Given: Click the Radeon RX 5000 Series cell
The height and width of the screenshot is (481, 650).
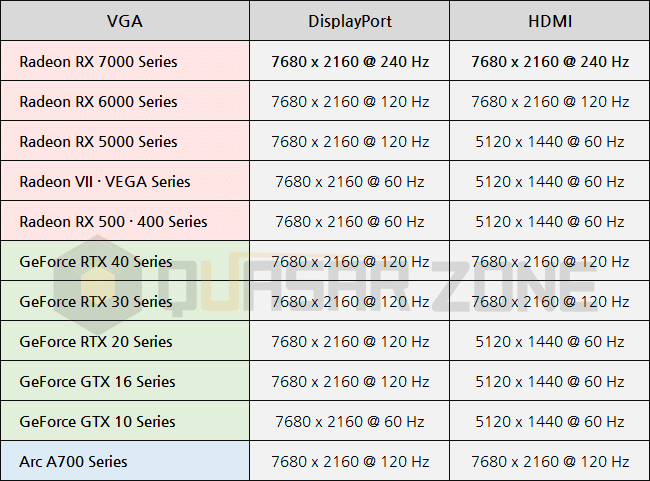Looking at the screenshot, I should (x=125, y=141).
